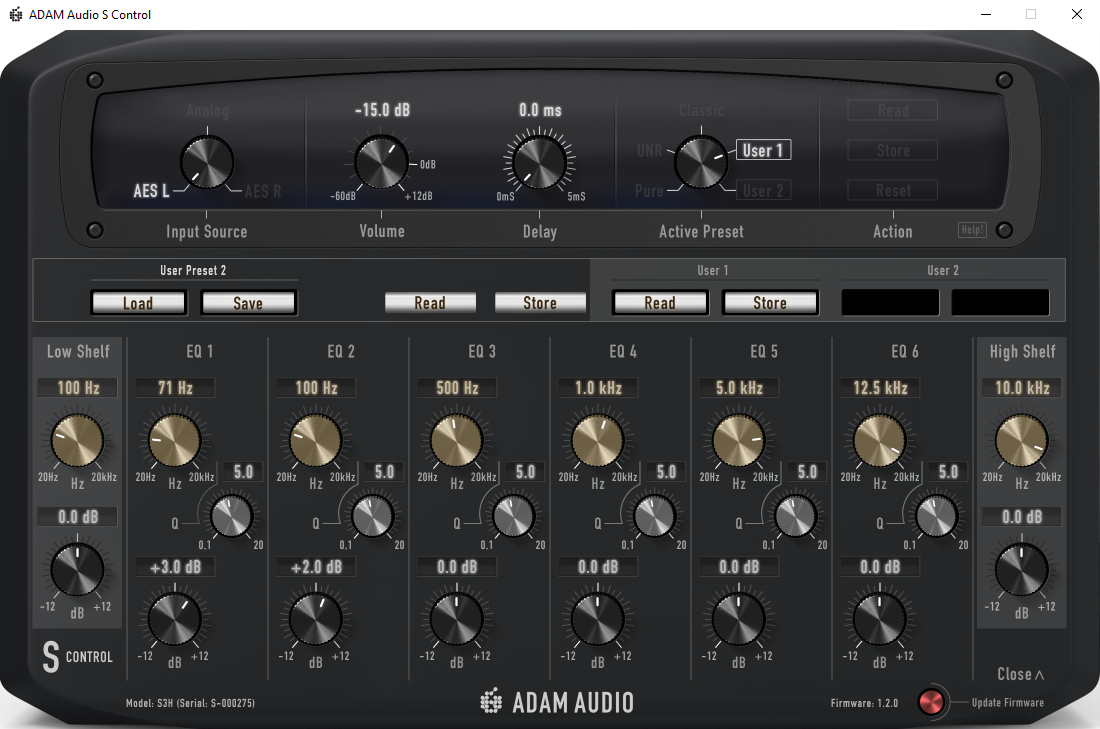The image size is (1100, 729).
Task: Click the middle Read button beside Save
Action: tap(430, 302)
